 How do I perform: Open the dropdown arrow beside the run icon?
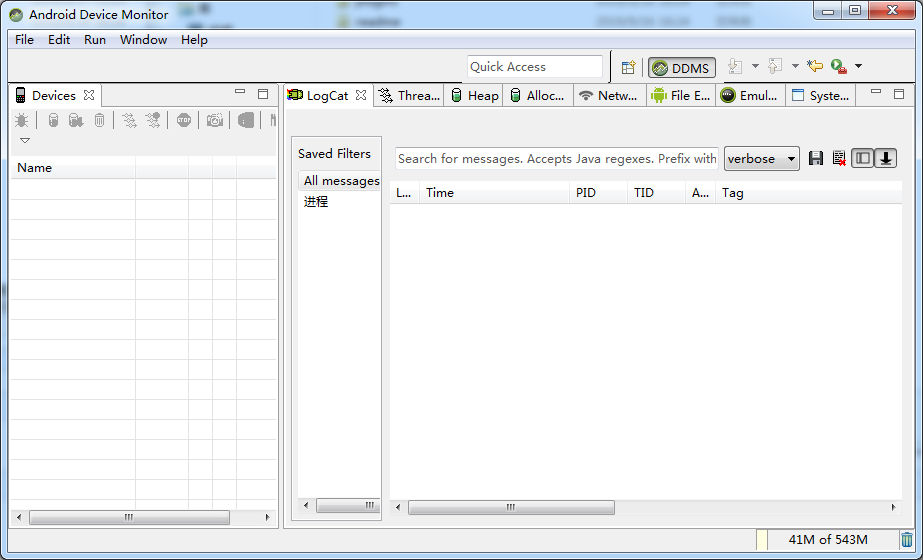[x=858, y=67]
